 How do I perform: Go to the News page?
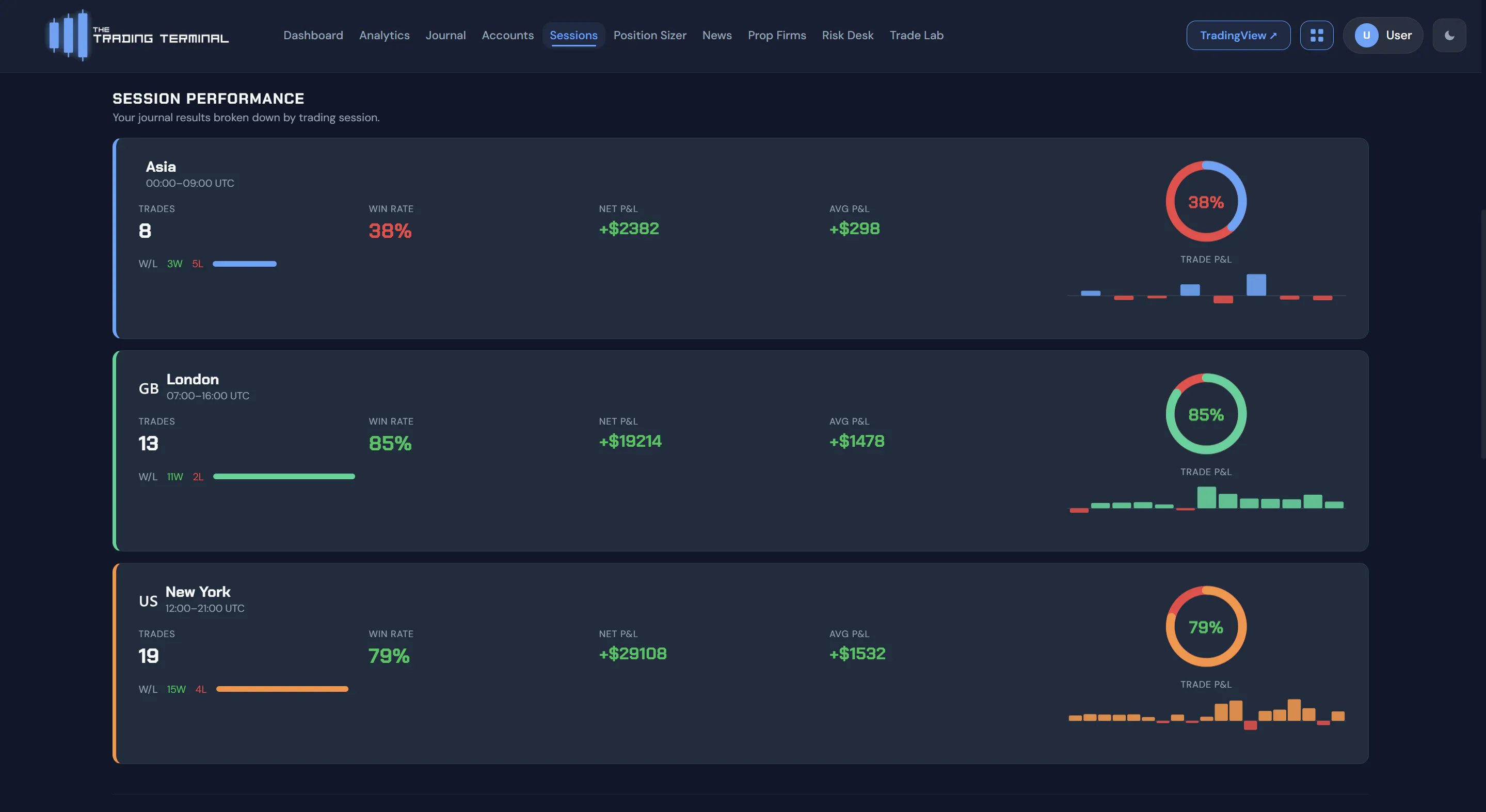tap(717, 35)
